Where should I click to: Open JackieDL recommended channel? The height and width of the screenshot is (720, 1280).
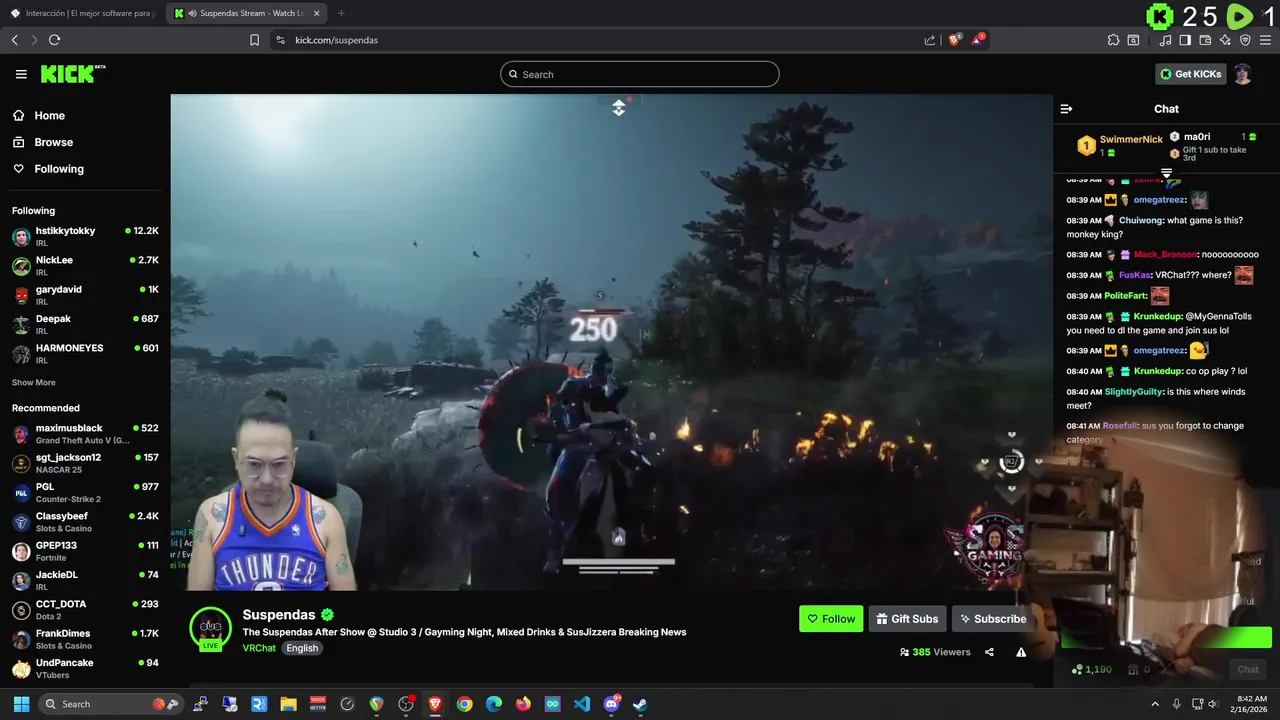tap(85, 580)
